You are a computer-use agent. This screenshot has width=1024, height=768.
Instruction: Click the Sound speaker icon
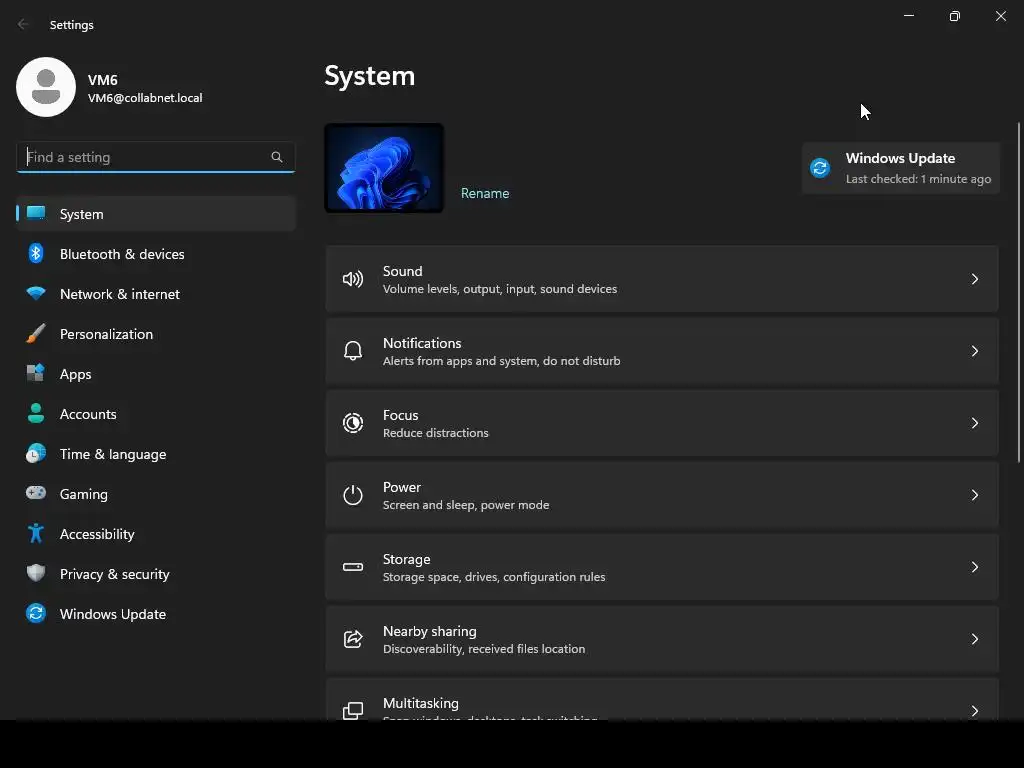pyautogui.click(x=353, y=279)
